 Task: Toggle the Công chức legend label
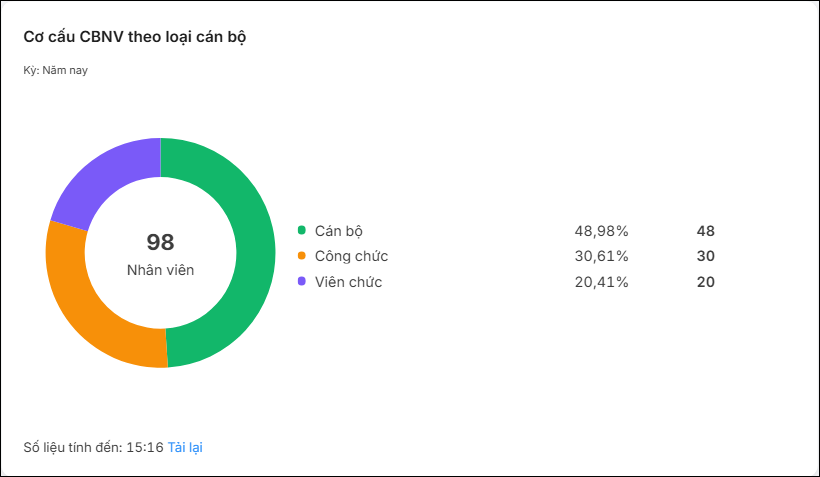(x=351, y=256)
